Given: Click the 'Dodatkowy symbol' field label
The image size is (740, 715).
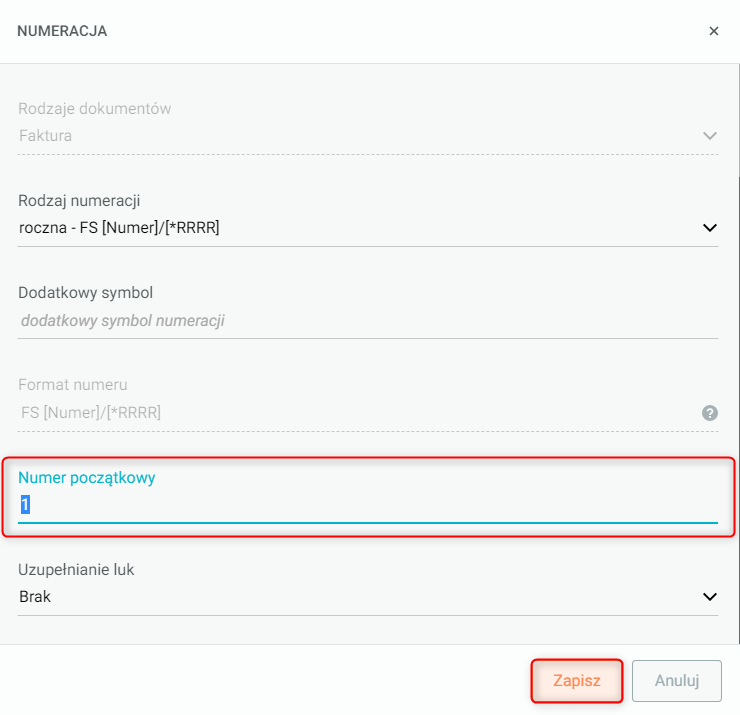Looking at the screenshot, I should pyautogui.click(x=85, y=293).
